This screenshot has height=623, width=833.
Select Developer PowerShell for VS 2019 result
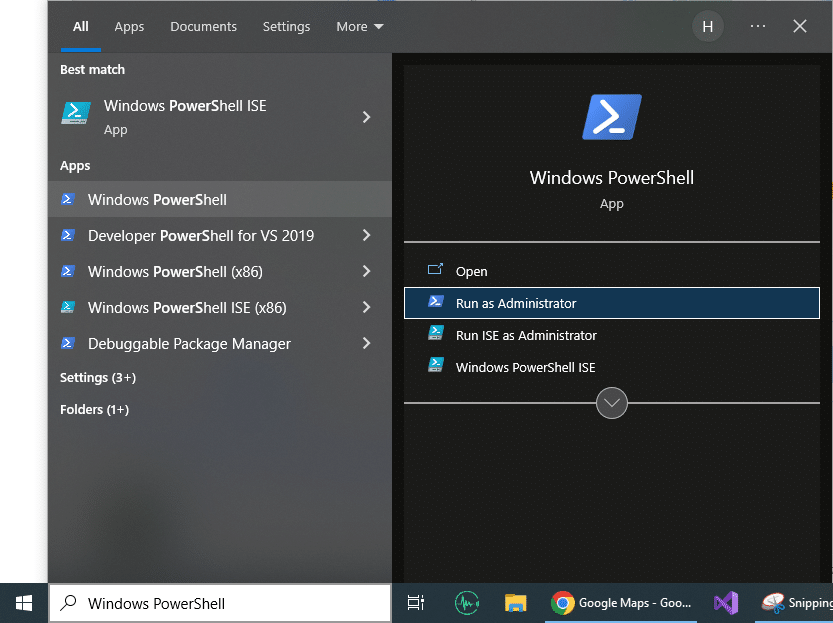220,235
